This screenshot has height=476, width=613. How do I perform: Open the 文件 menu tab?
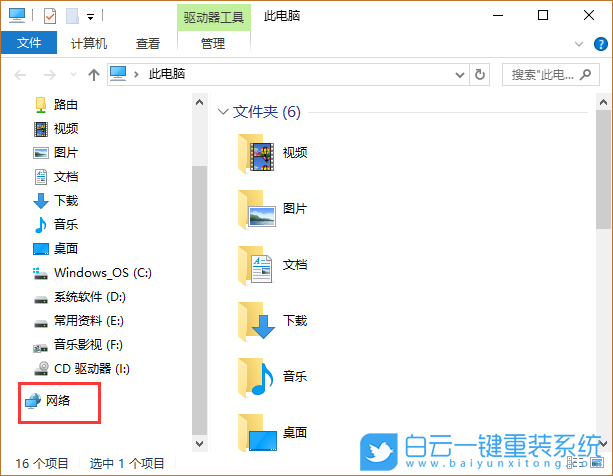pos(29,43)
